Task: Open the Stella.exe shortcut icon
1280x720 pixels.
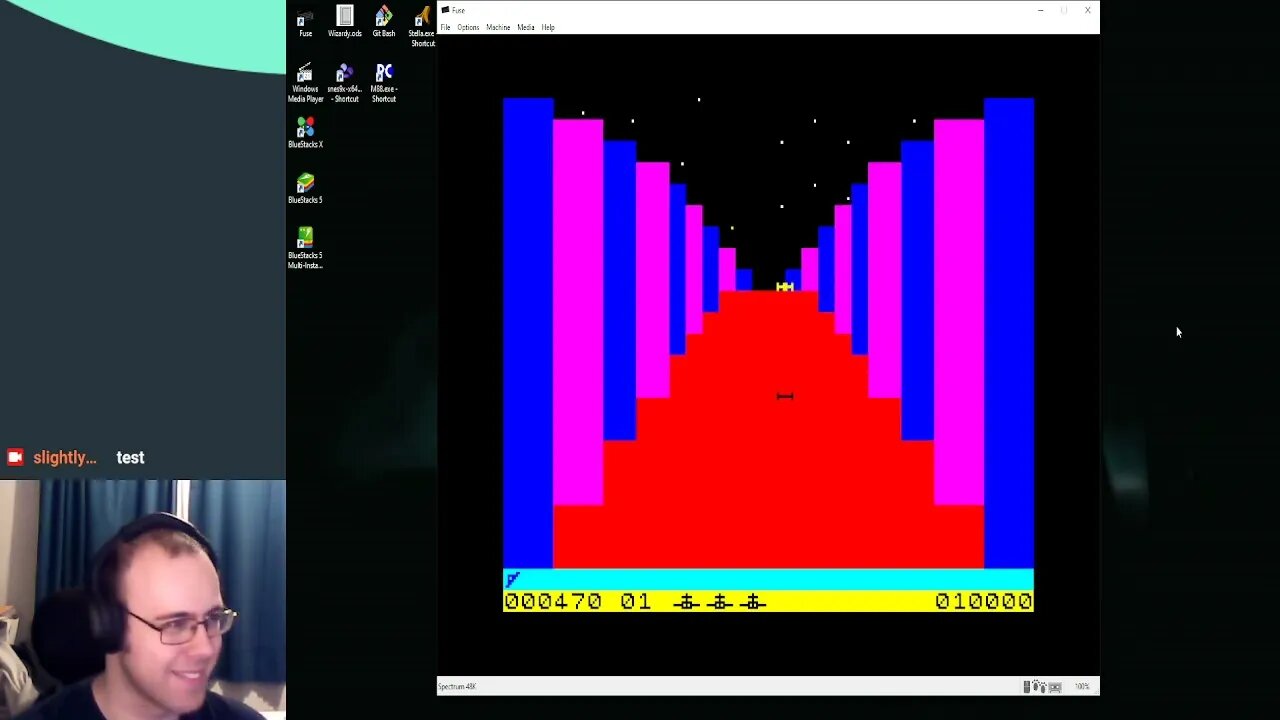Action: [421, 26]
